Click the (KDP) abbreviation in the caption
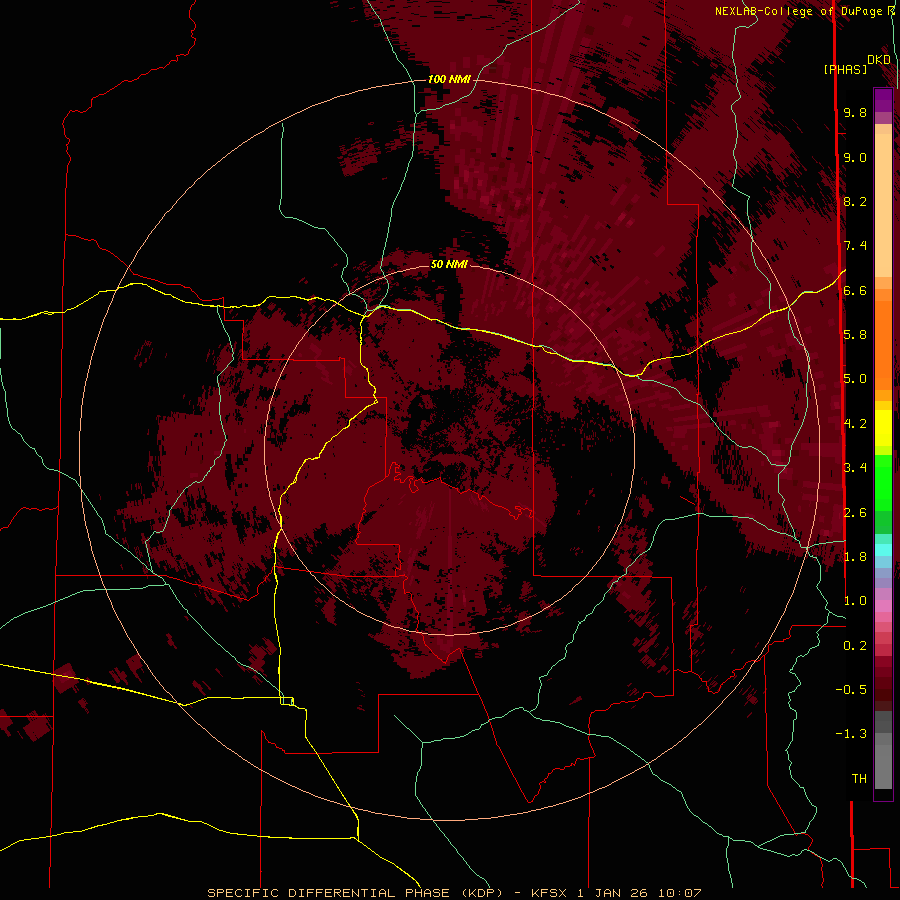Screen dimensions: 900x900 click(x=484, y=893)
